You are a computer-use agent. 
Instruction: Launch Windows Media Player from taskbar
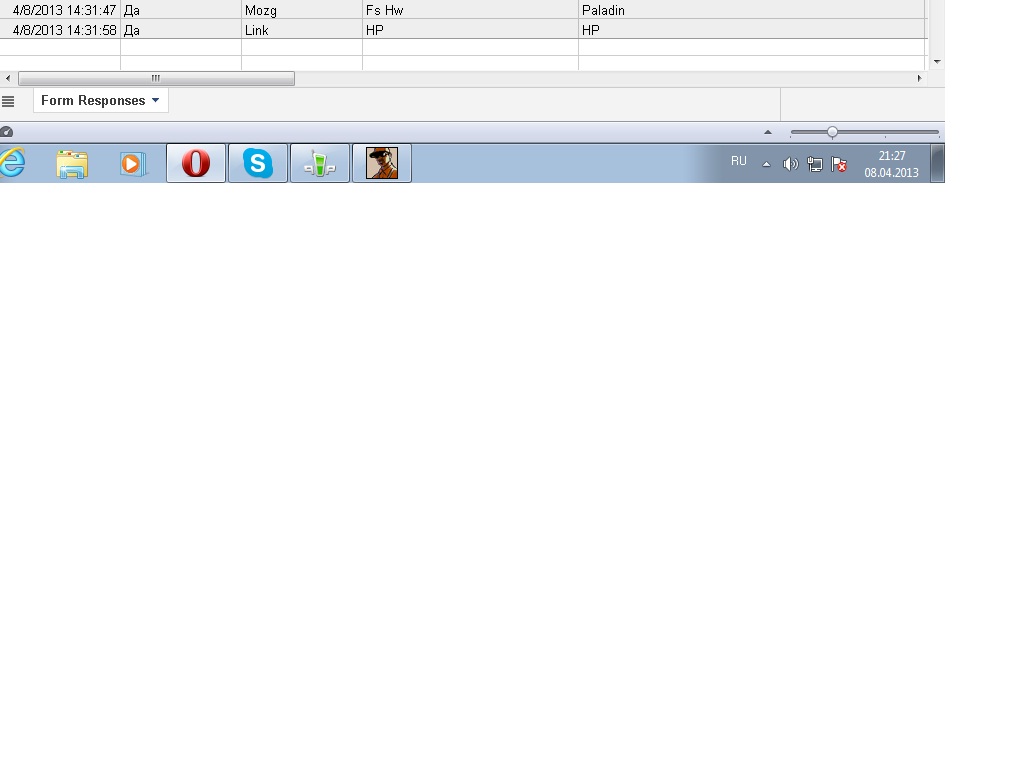click(x=133, y=163)
